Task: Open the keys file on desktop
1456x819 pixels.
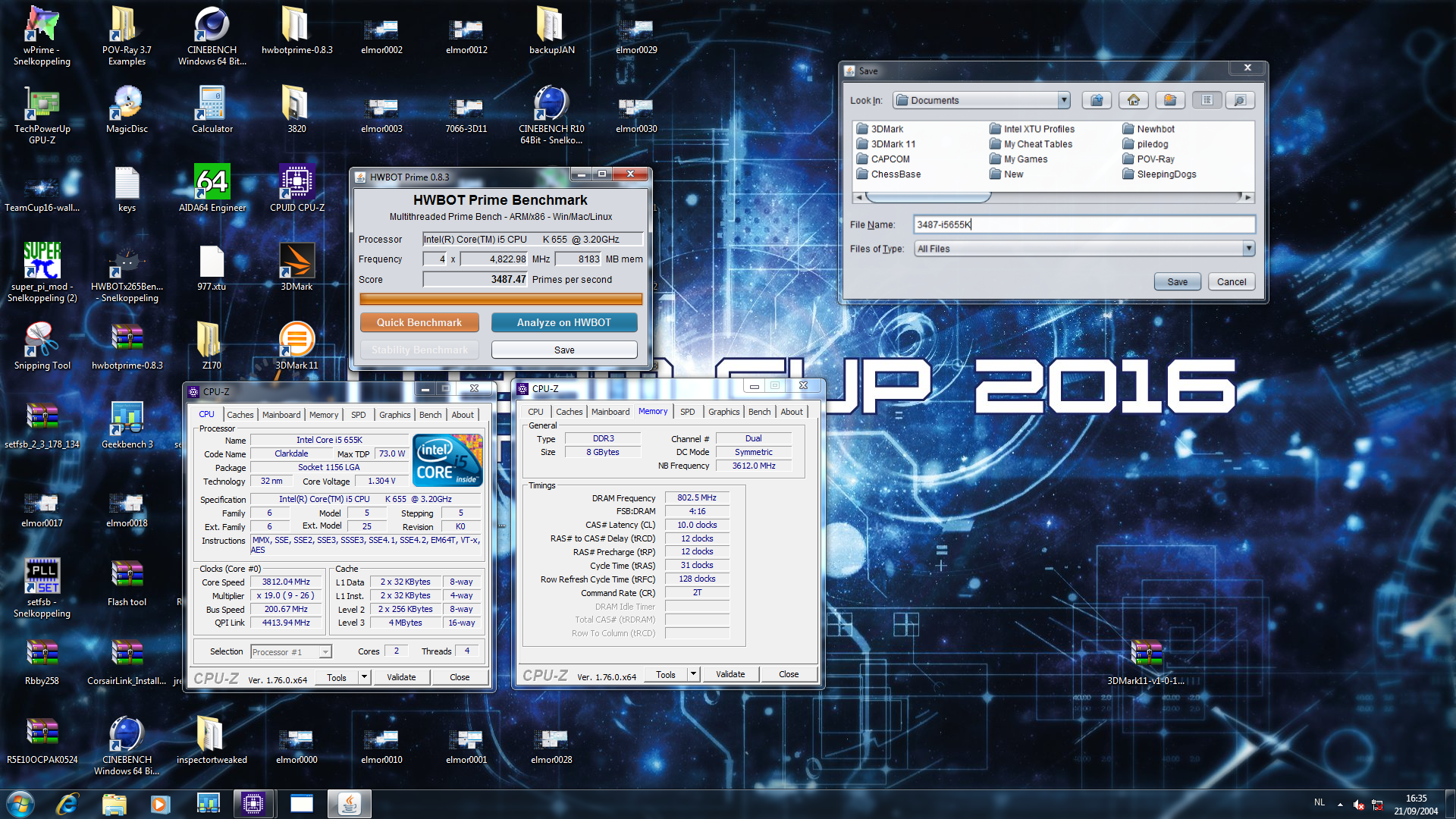Action: point(127,188)
